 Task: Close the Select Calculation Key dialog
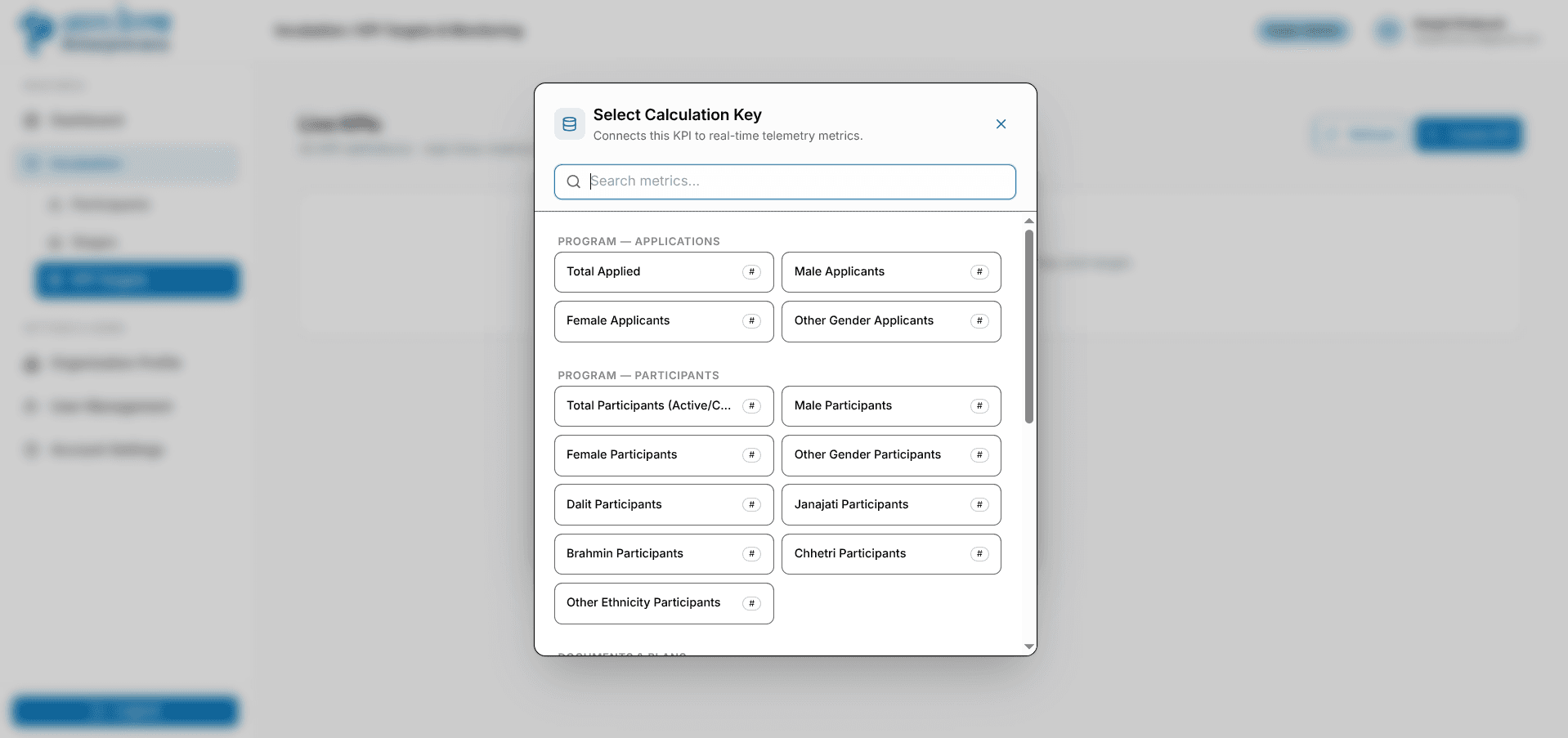[x=1001, y=124]
